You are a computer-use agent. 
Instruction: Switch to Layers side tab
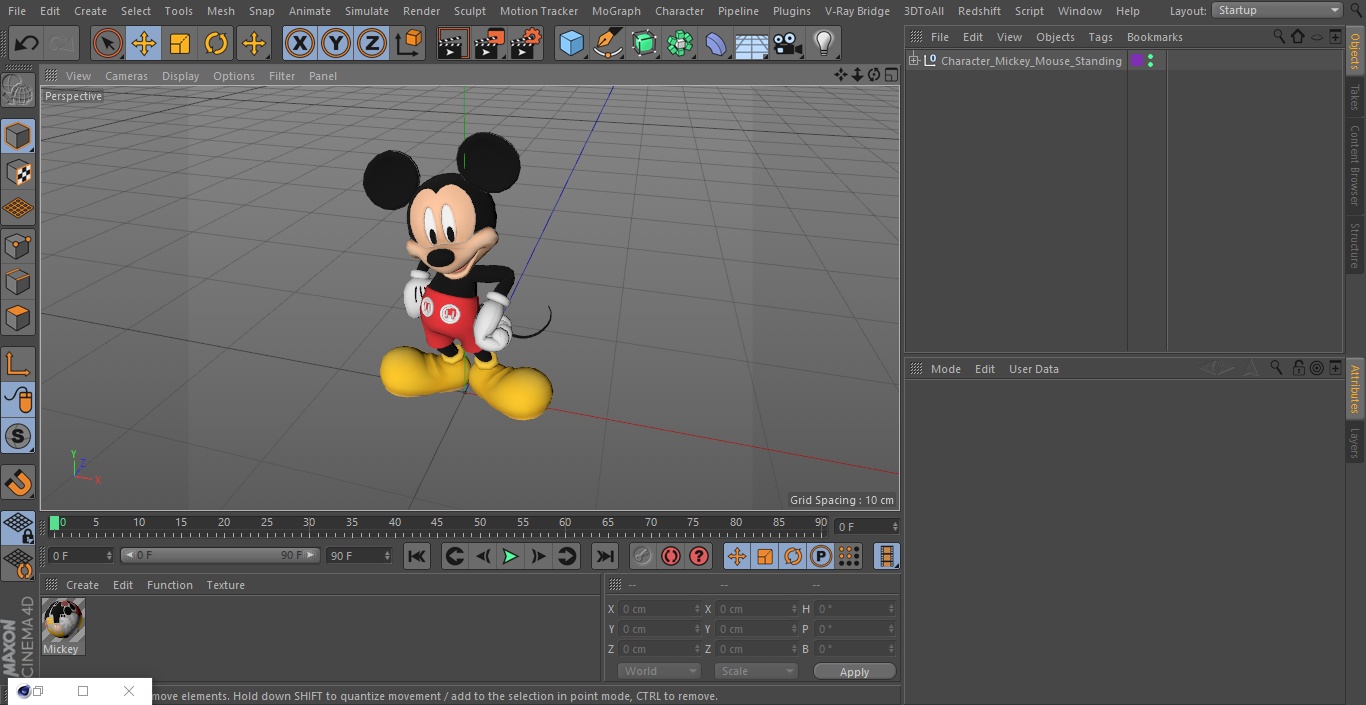pos(1355,443)
